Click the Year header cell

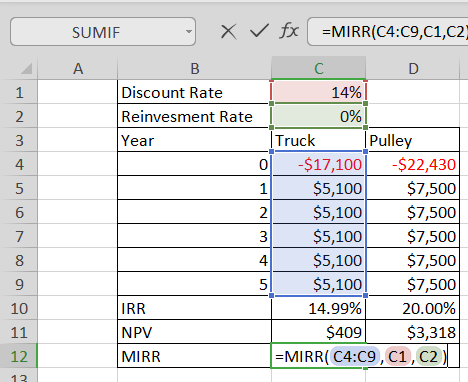tap(195, 140)
